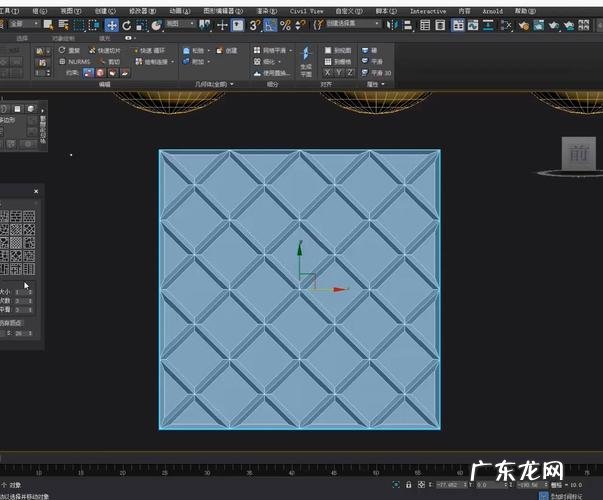The width and height of the screenshot is (603, 500).
Task: Pick the 剪切 (Cut) tool in the ribbon
Action: [x=108, y=61]
